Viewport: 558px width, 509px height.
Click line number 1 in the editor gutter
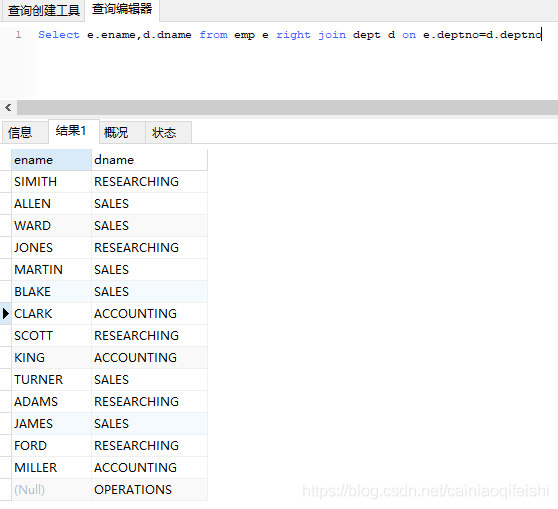click(18, 35)
